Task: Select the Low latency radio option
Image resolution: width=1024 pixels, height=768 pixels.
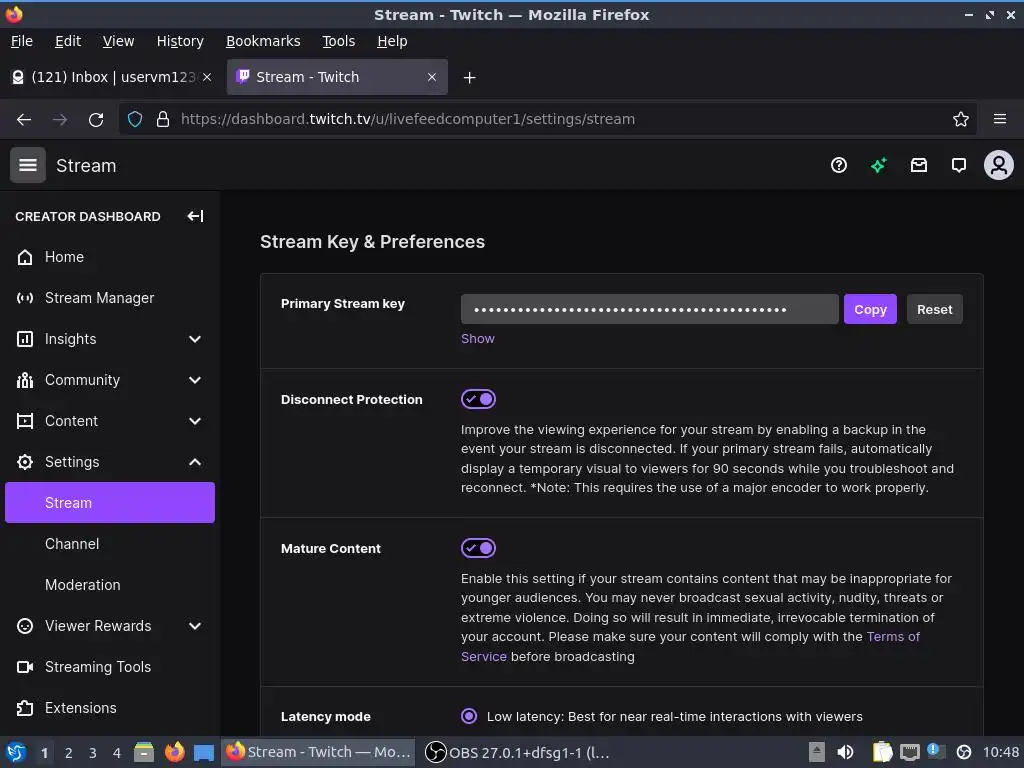Action: [x=469, y=716]
